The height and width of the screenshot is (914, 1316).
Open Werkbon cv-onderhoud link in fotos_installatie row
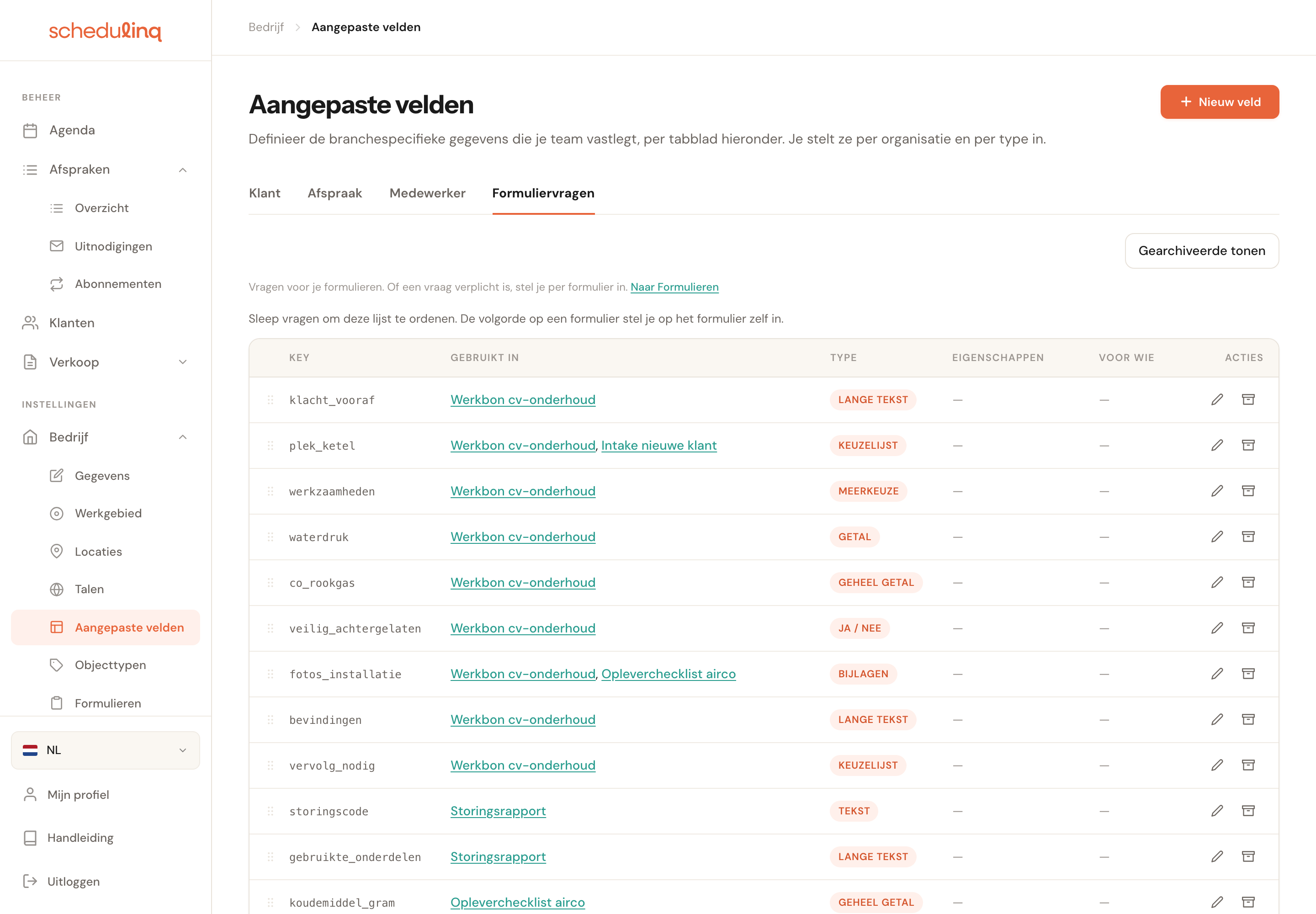523,674
